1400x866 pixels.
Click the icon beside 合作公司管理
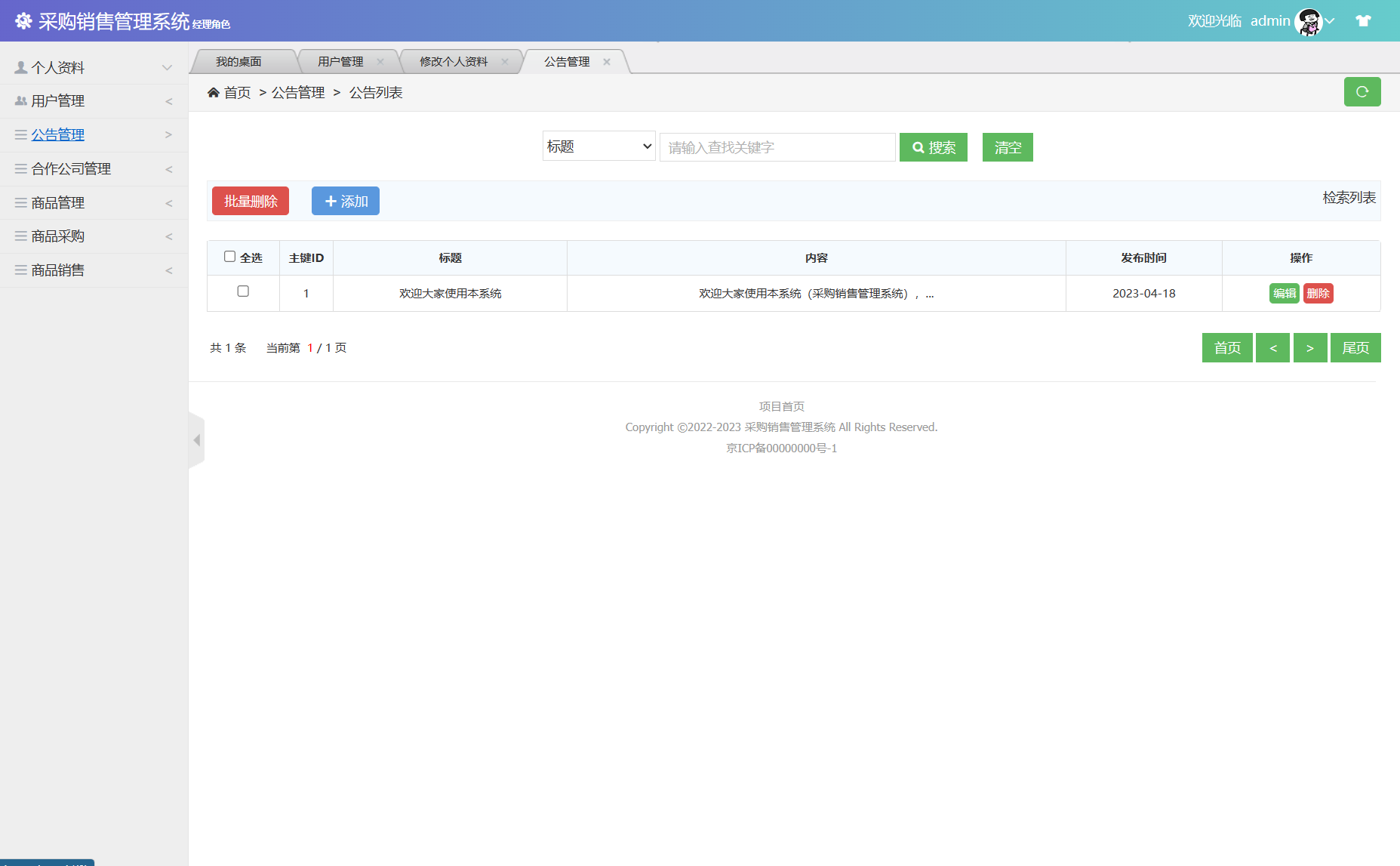[x=20, y=168]
